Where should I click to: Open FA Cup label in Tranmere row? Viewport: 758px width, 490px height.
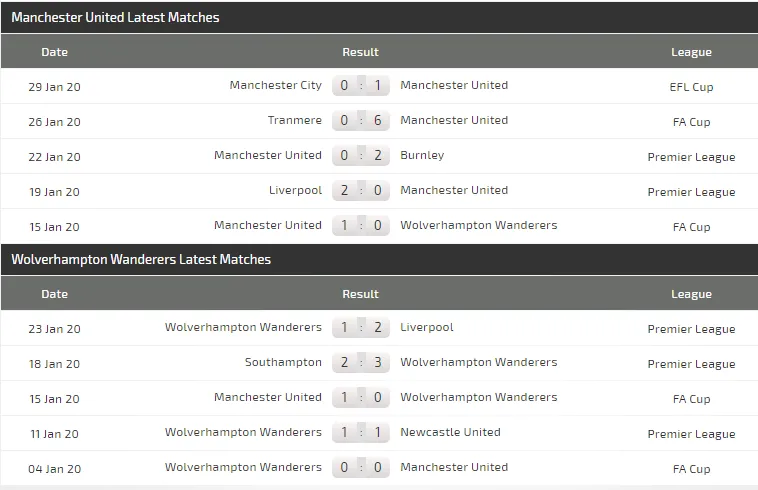pyautogui.click(x=691, y=122)
